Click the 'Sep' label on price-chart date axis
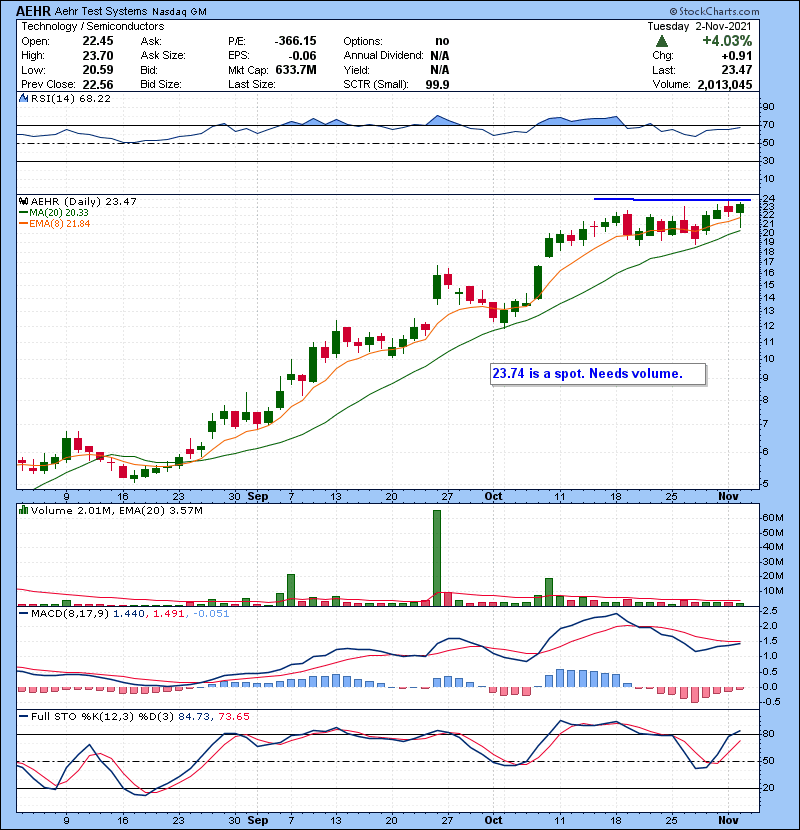Screen dimensions: 800x830 coord(258,497)
